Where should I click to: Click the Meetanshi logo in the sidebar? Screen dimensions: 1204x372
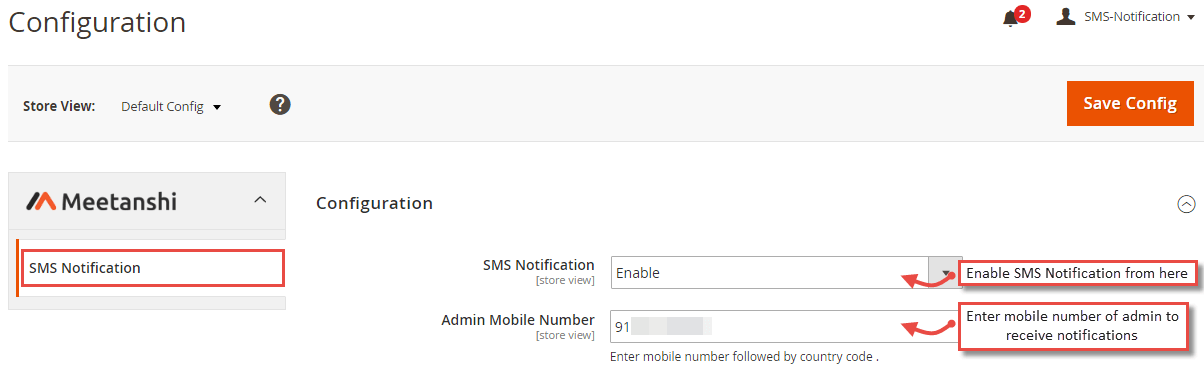101,201
